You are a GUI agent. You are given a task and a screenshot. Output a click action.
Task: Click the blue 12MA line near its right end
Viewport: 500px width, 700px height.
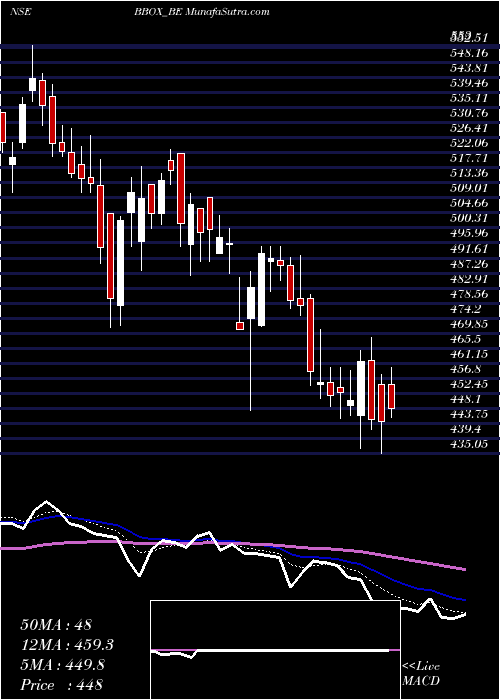[460, 599]
